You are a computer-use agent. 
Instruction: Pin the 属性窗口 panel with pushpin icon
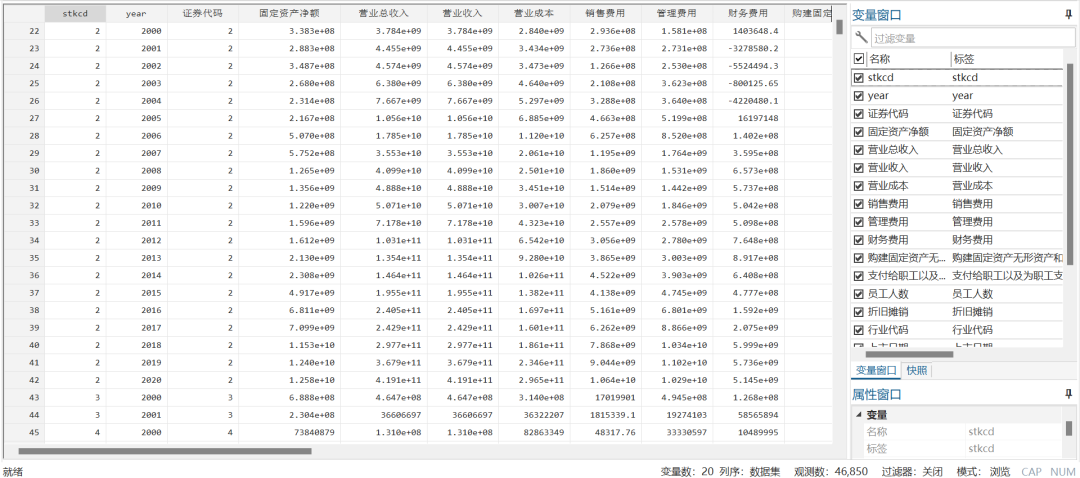pos(1068,394)
